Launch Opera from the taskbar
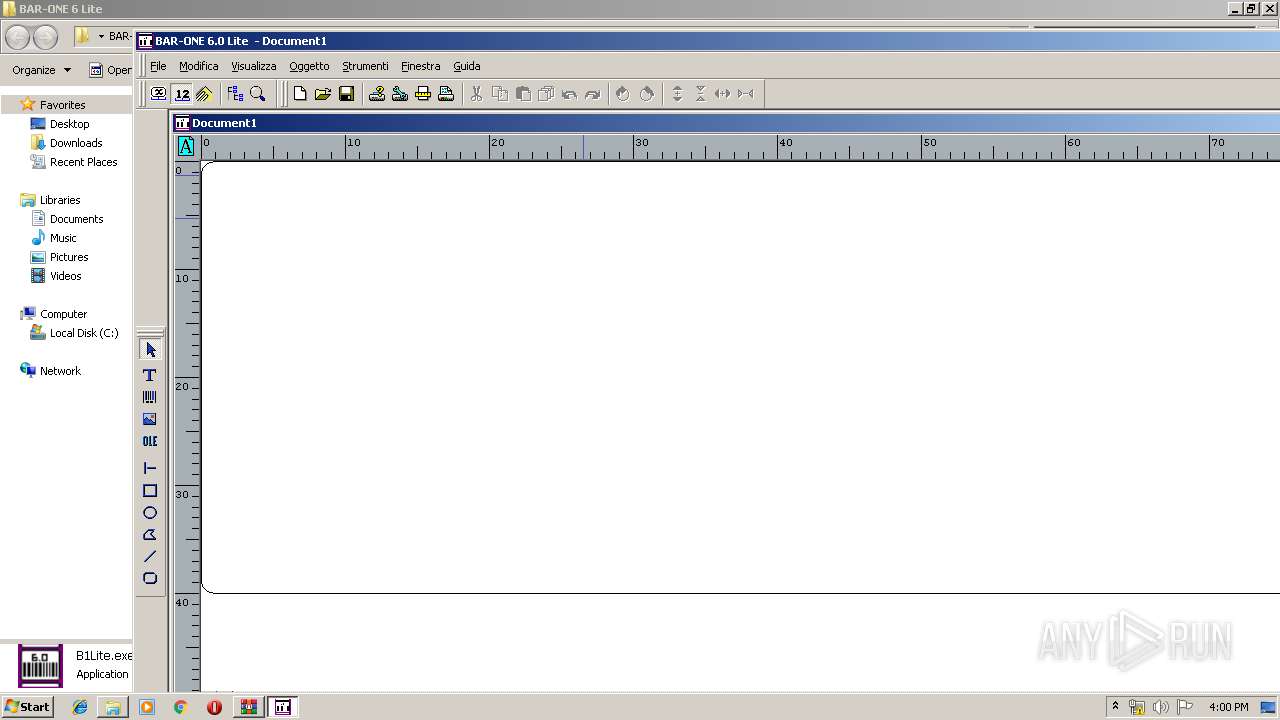 pyautogui.click(x=214, y=707)
